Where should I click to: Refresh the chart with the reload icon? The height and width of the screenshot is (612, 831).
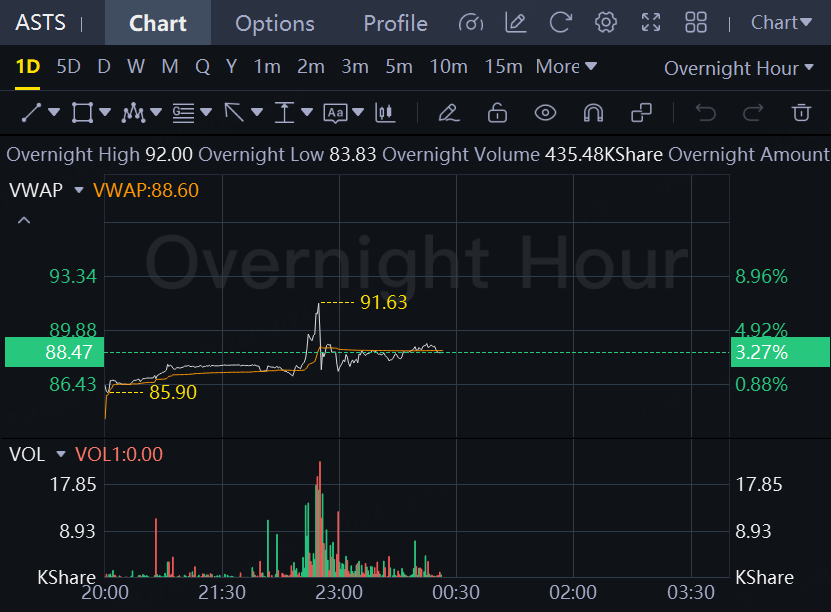(x=560, y=23)
